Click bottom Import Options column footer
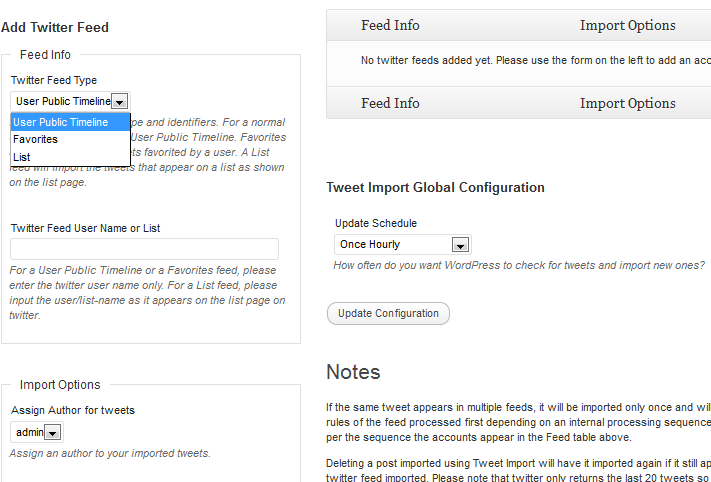Viewport: 711px width, 482px height. click(x=628, y=103)
